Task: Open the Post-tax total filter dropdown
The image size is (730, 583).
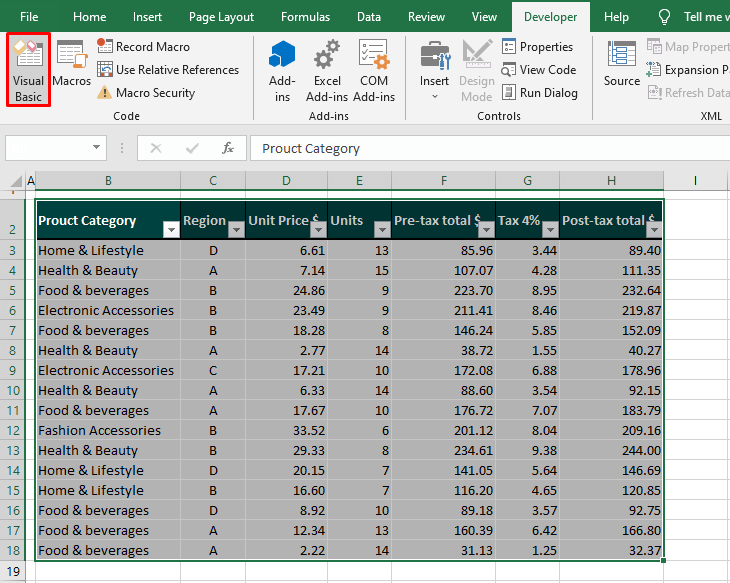Action: coord(654,230)
